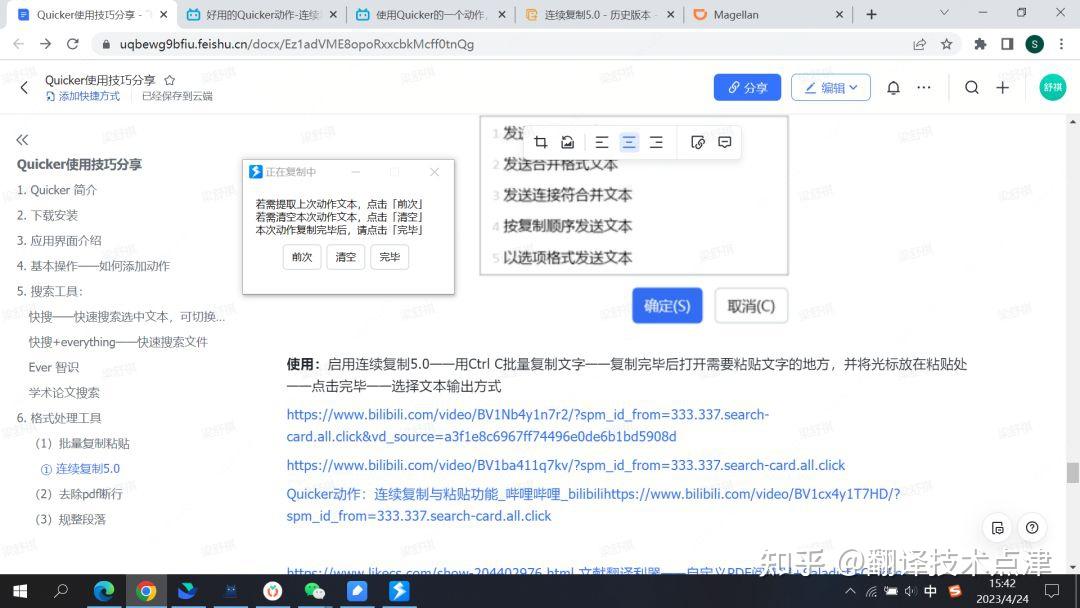This screenshot has width=1080, height=608.
Task: Go to outline item 3. 应用界面介绍
Action: [x=59, y=241]
